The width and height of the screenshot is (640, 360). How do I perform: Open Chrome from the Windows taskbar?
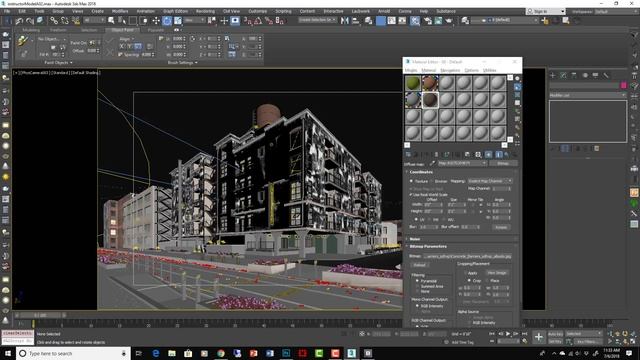coord(221,353)
